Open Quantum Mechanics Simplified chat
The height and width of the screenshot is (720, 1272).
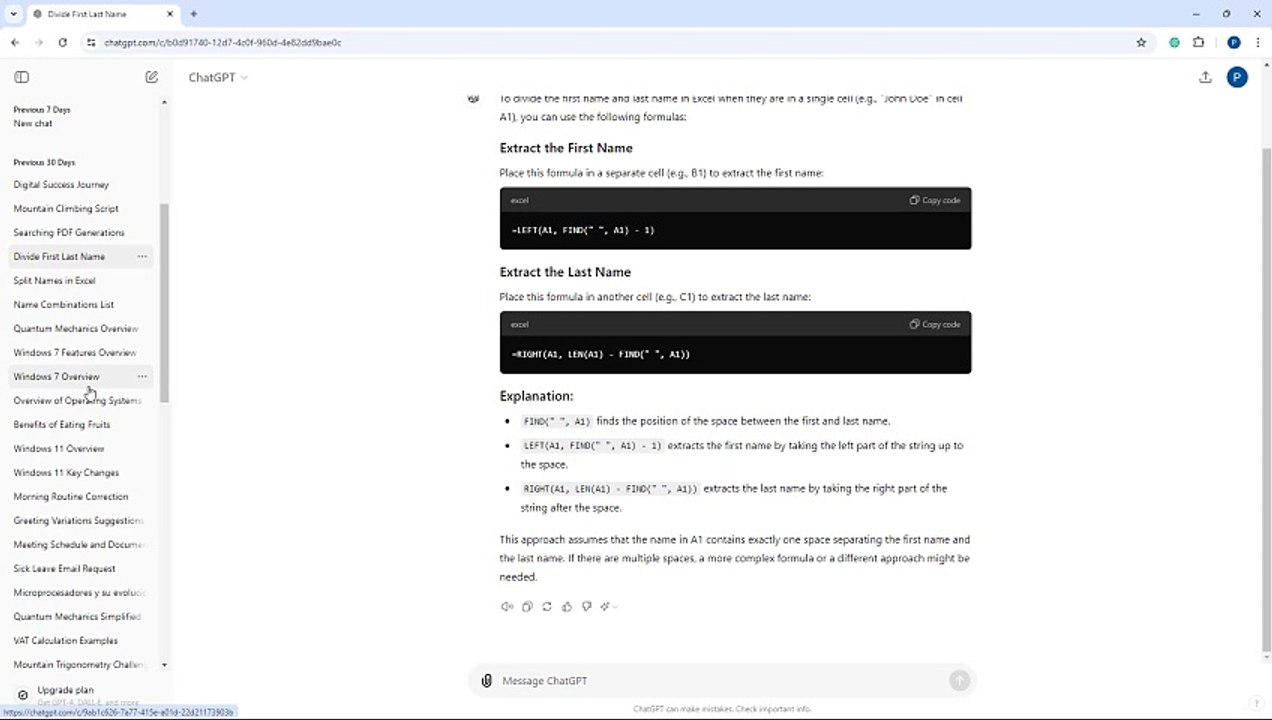[x=77, y=617]
